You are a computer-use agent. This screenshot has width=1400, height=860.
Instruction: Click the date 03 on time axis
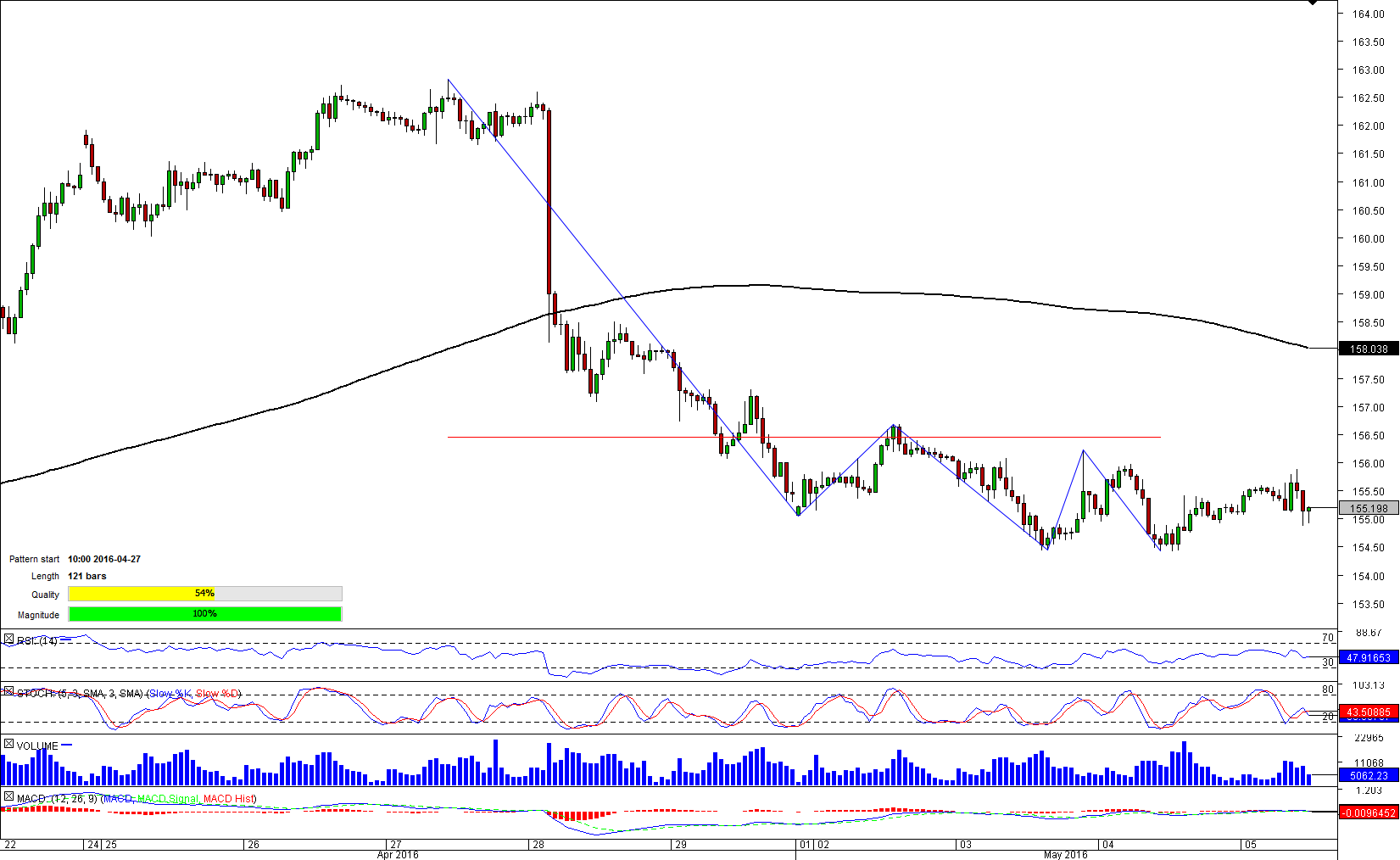965,845
